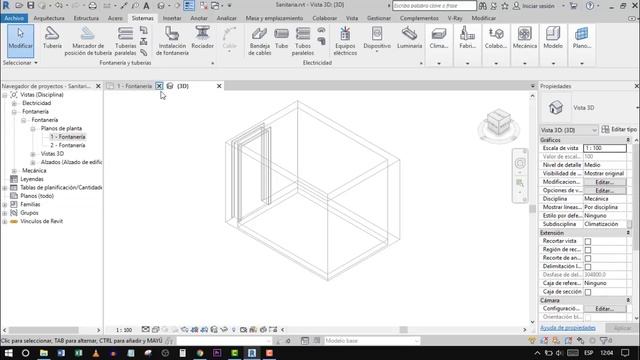This screenshot has width=640, height=360.
Task: Select 2 - Fontanería in project browser
Action: click(x=68, y=145)
